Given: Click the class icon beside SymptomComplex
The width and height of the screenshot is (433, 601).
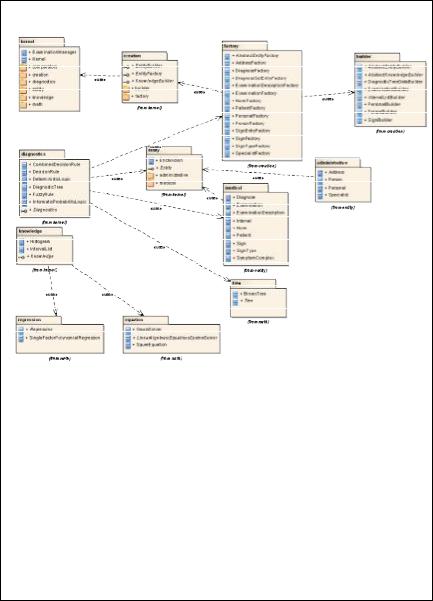Looking at the screenshot, I should click(x=228, y=258).
